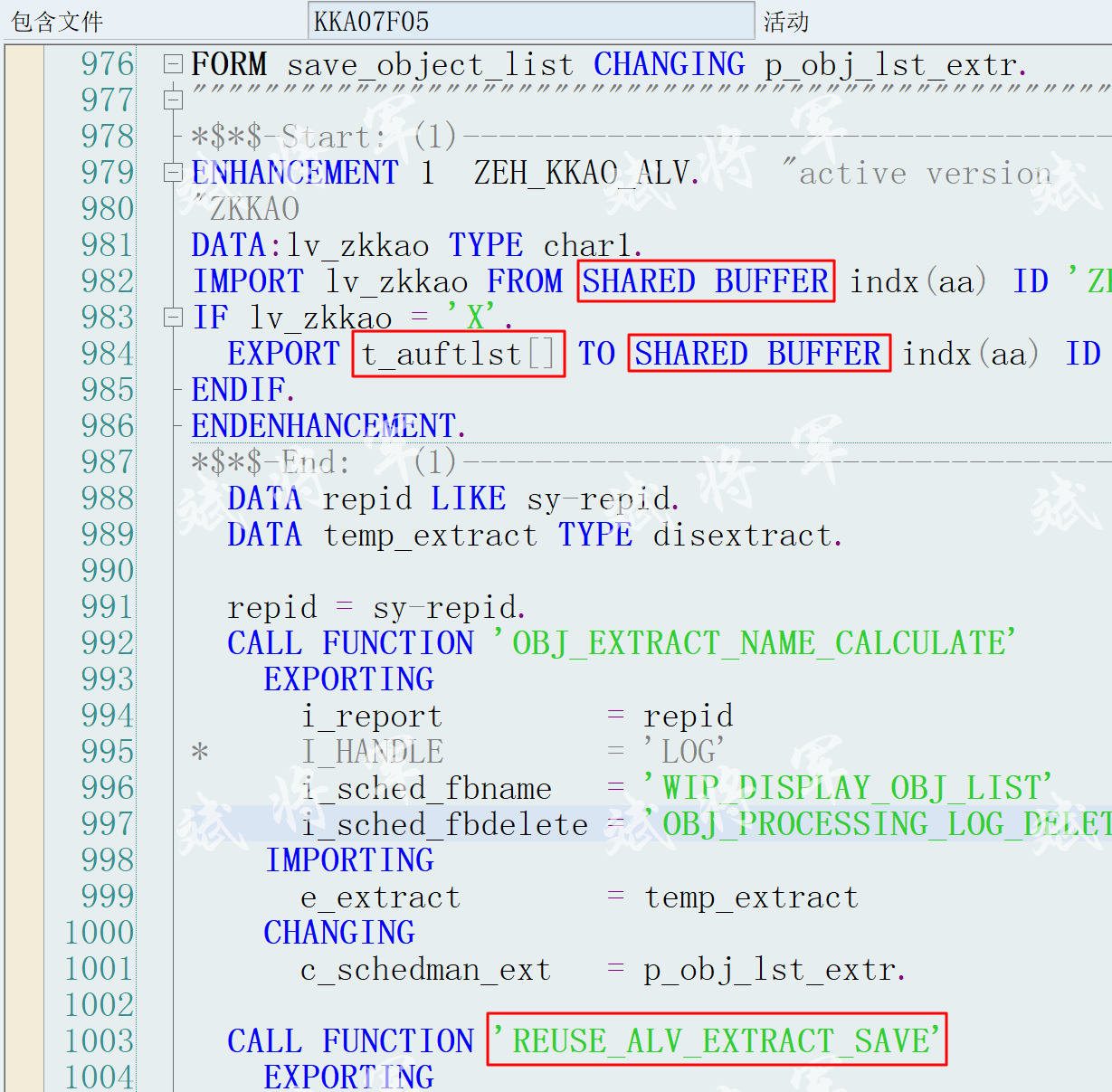This screenshot has width=1112, height=1092.
Task: Click SHARED BUFFER on the EXPORT line
Action: click(758, 354)
